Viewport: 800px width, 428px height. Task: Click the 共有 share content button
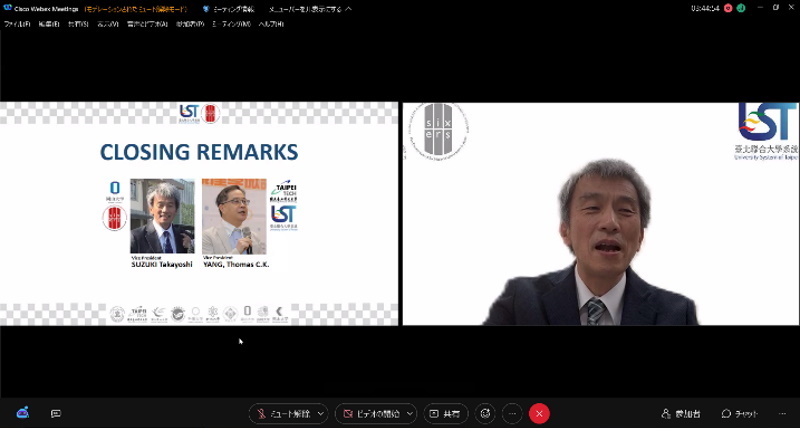click(x=445, y=414)
